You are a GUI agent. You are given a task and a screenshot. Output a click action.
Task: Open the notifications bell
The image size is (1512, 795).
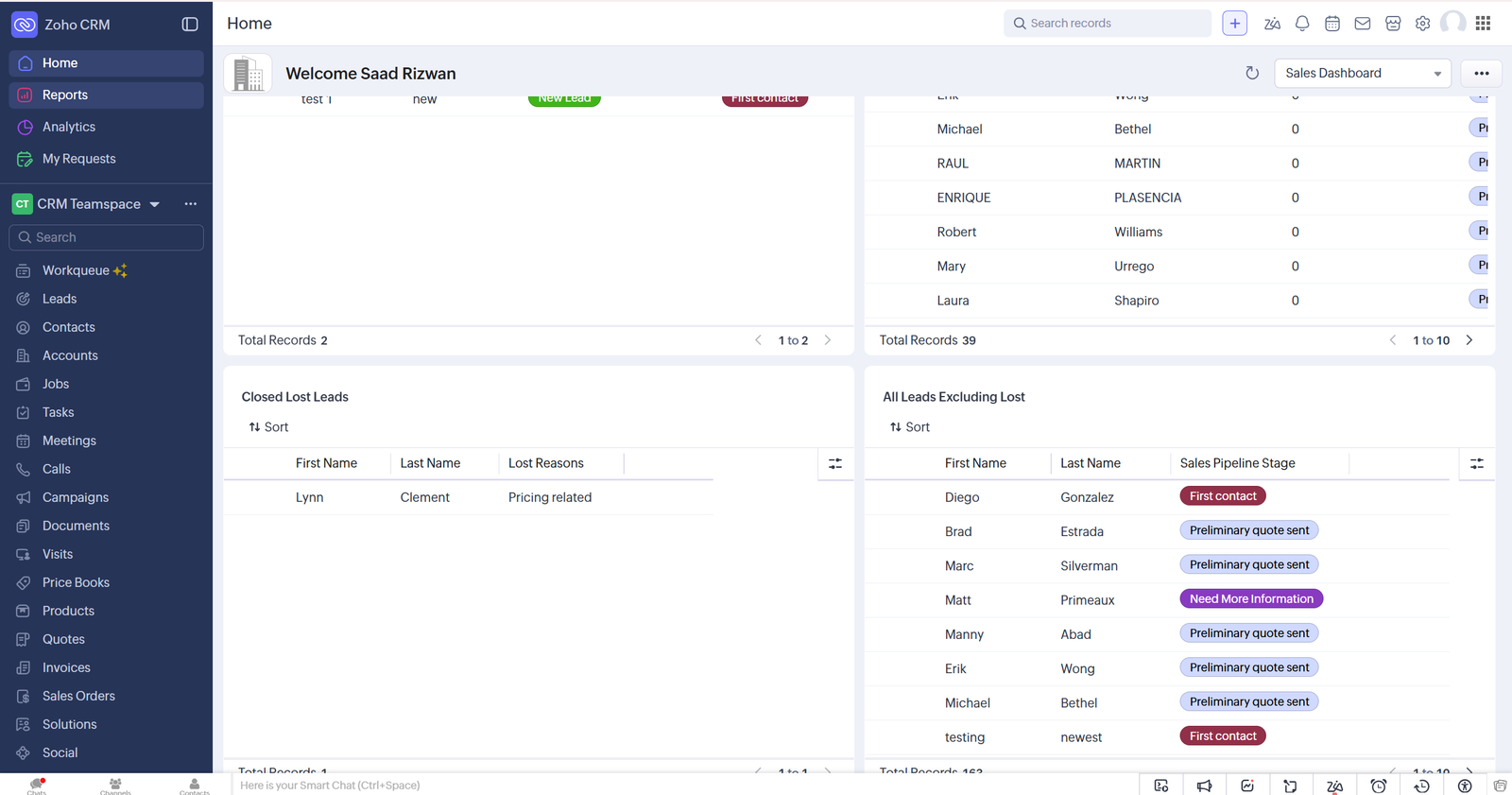[1302, 24]
